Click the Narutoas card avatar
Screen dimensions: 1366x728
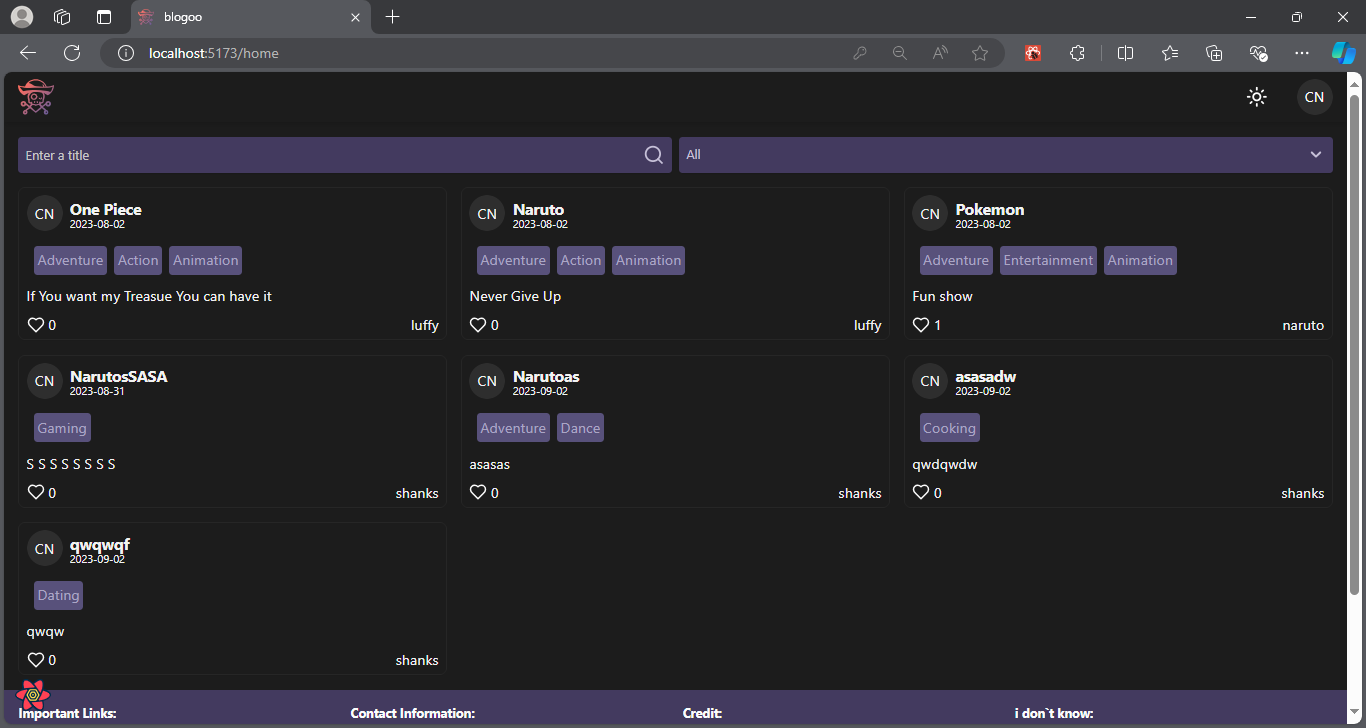(487, 381)
